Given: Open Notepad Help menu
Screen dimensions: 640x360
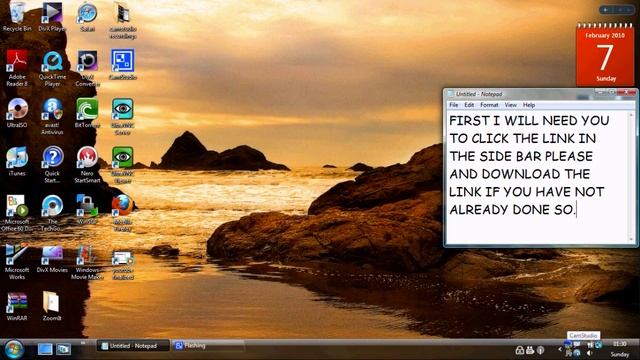Looking at the screenshot, I should (x=529, y=105).
